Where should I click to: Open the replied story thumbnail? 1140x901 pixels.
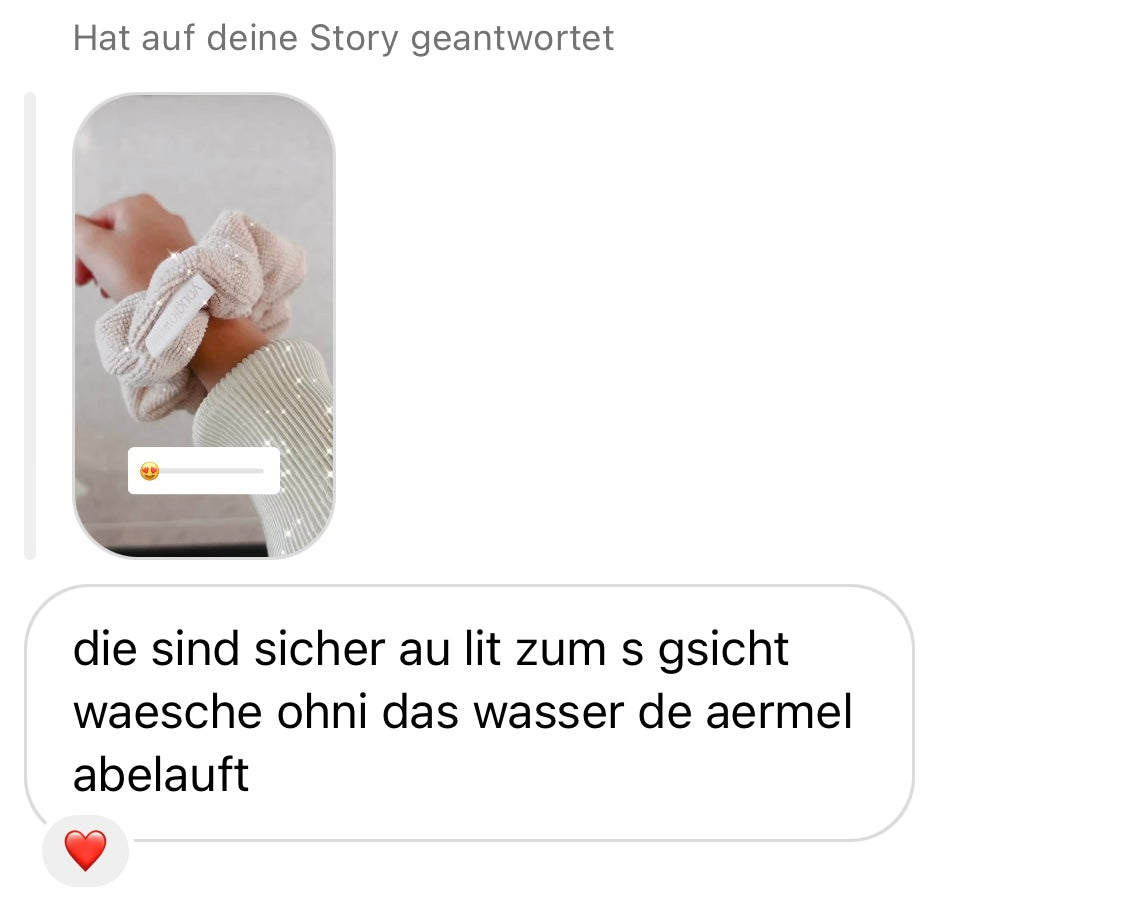[204, 326]
